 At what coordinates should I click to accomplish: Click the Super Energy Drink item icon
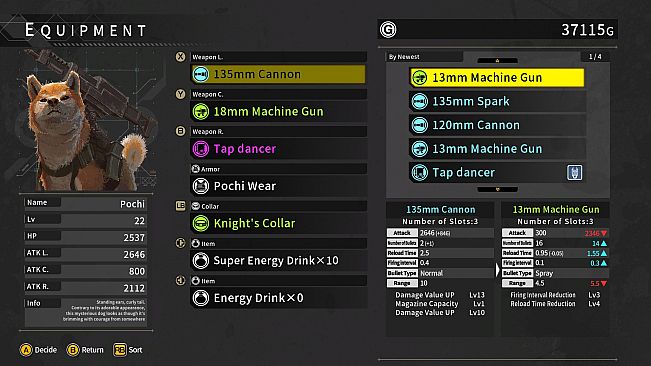click(201, 261)
